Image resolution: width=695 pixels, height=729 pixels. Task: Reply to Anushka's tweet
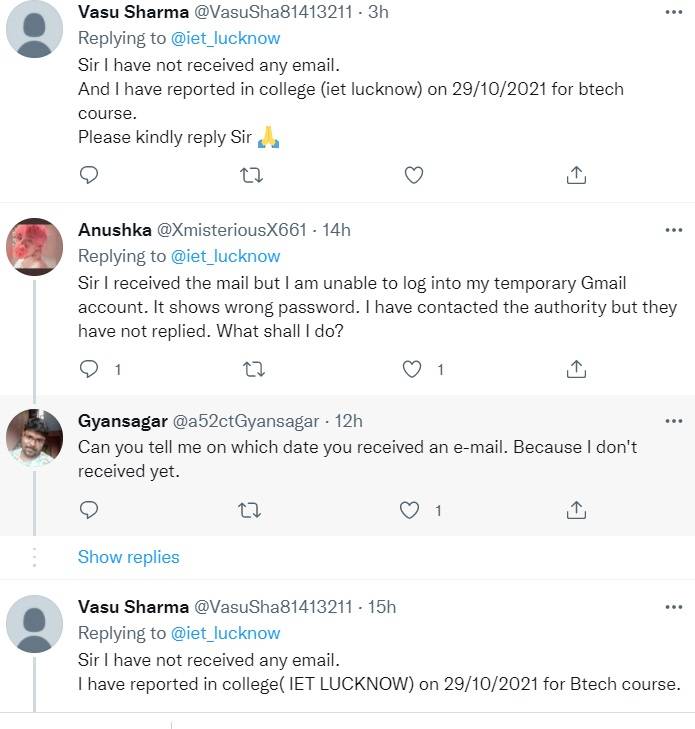click(x=89, y=369)
